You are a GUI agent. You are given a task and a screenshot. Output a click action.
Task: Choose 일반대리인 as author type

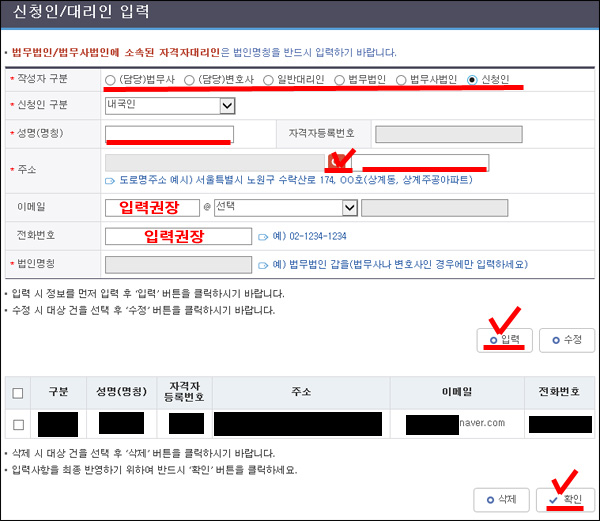pos(268,80)
